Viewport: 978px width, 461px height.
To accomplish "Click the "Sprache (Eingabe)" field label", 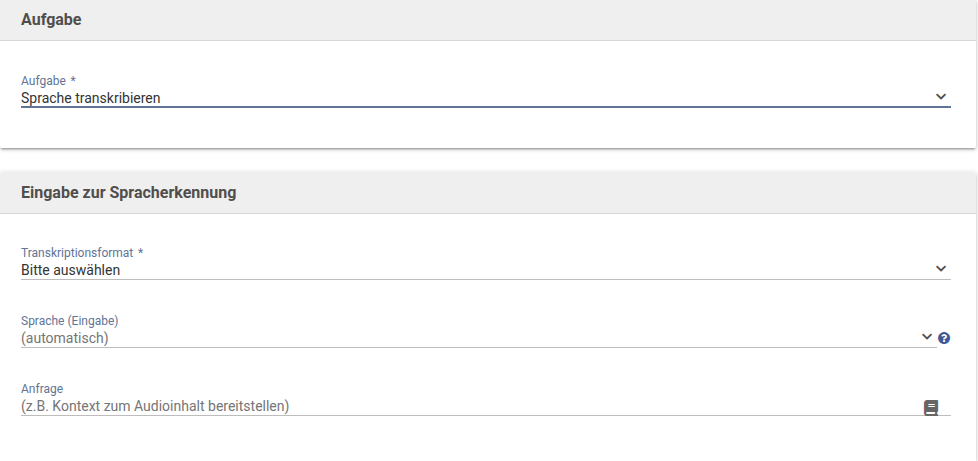I will [70, 321].
